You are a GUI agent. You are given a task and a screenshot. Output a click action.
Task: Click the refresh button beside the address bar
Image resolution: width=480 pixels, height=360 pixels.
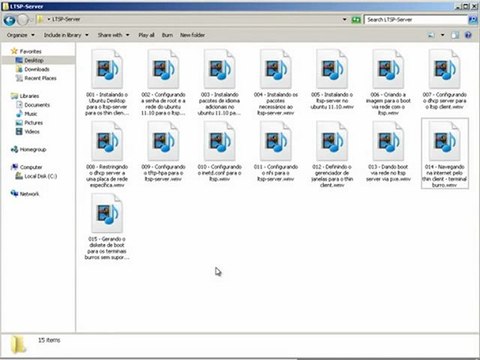pos(356,20)
